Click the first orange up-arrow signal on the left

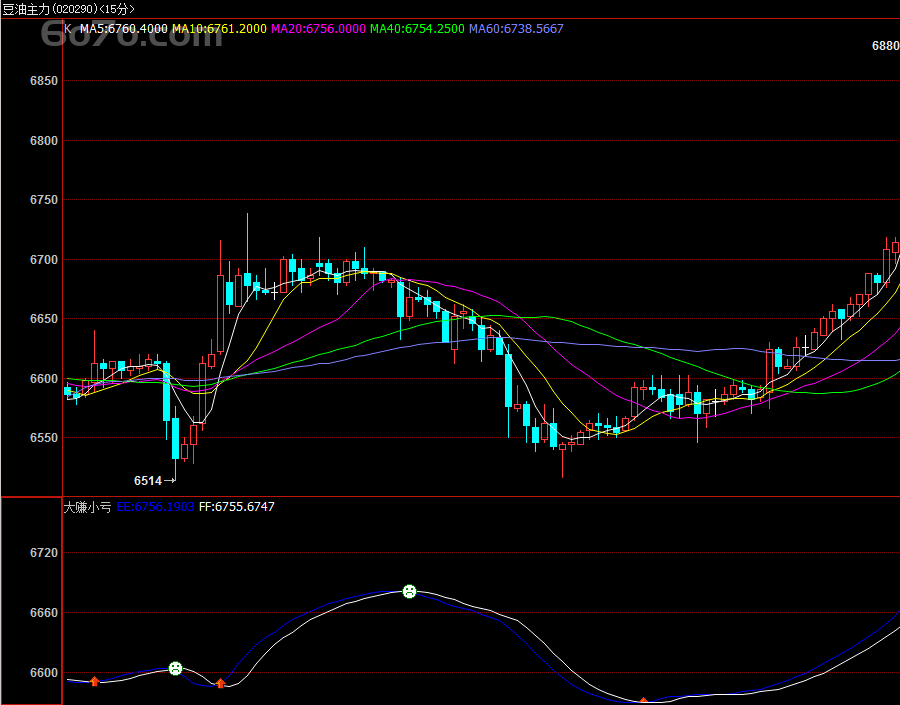pos(95,681)
